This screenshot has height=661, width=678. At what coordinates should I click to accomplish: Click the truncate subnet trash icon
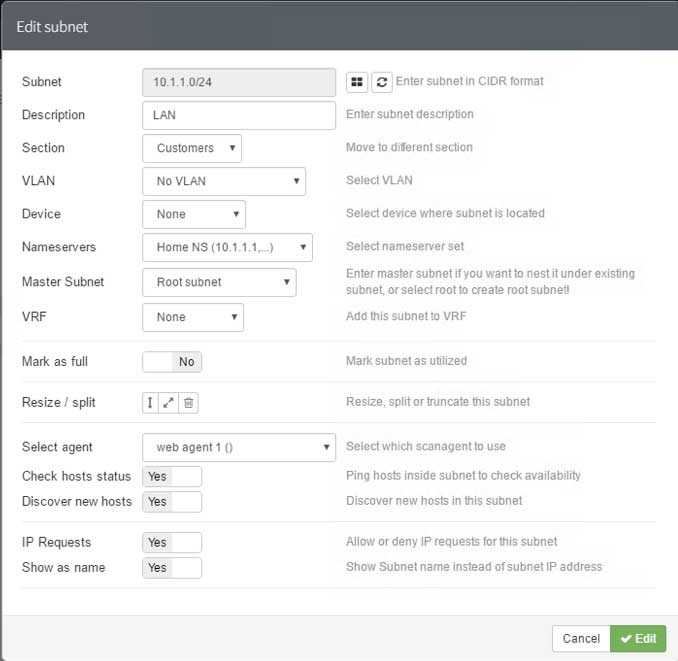pos(189,403)
